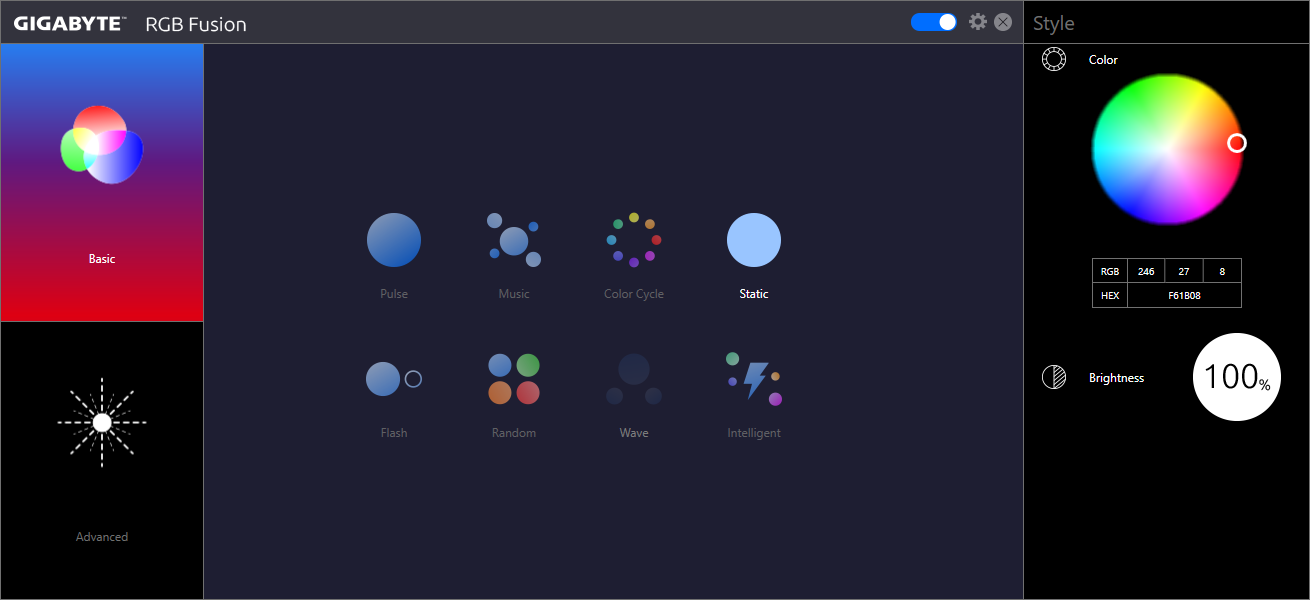Switch to the Advanced mode tab
The image size is (1310, 600).
point(102,460)
